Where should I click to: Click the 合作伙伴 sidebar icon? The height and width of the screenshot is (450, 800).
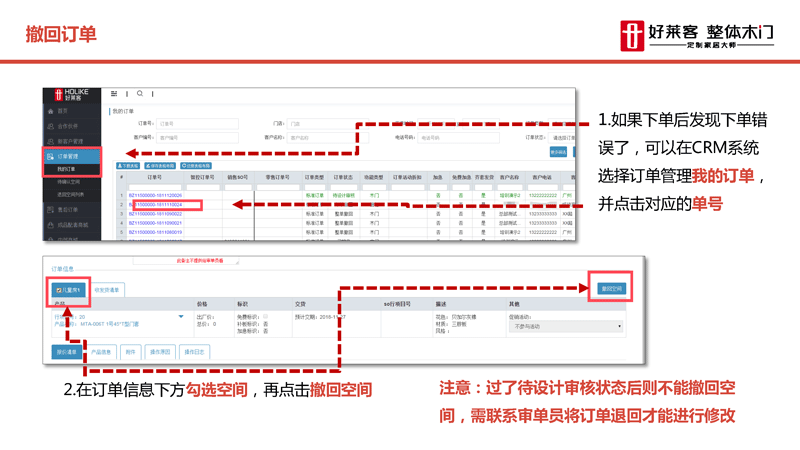[51, 126]
